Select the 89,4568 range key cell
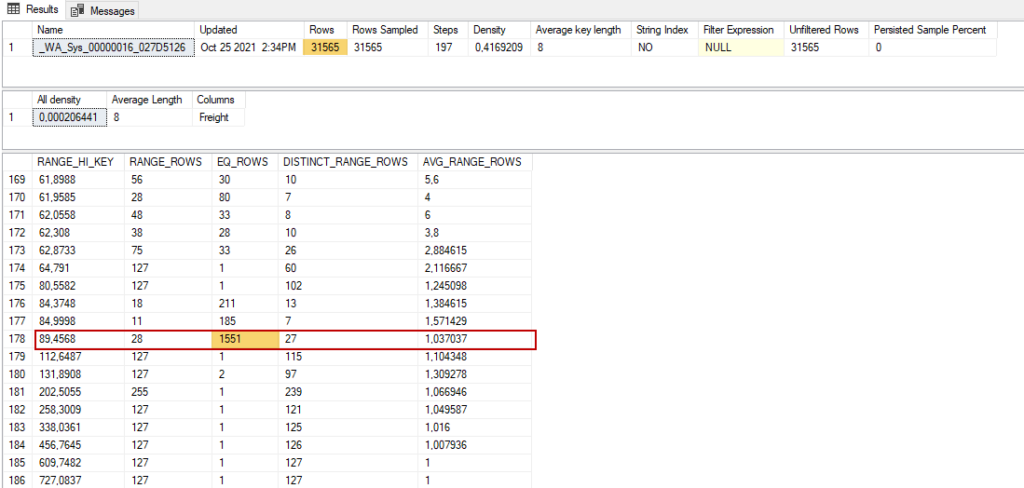Image resolution: width=1024 pixels, height=488 pixels. coord(78,339)
